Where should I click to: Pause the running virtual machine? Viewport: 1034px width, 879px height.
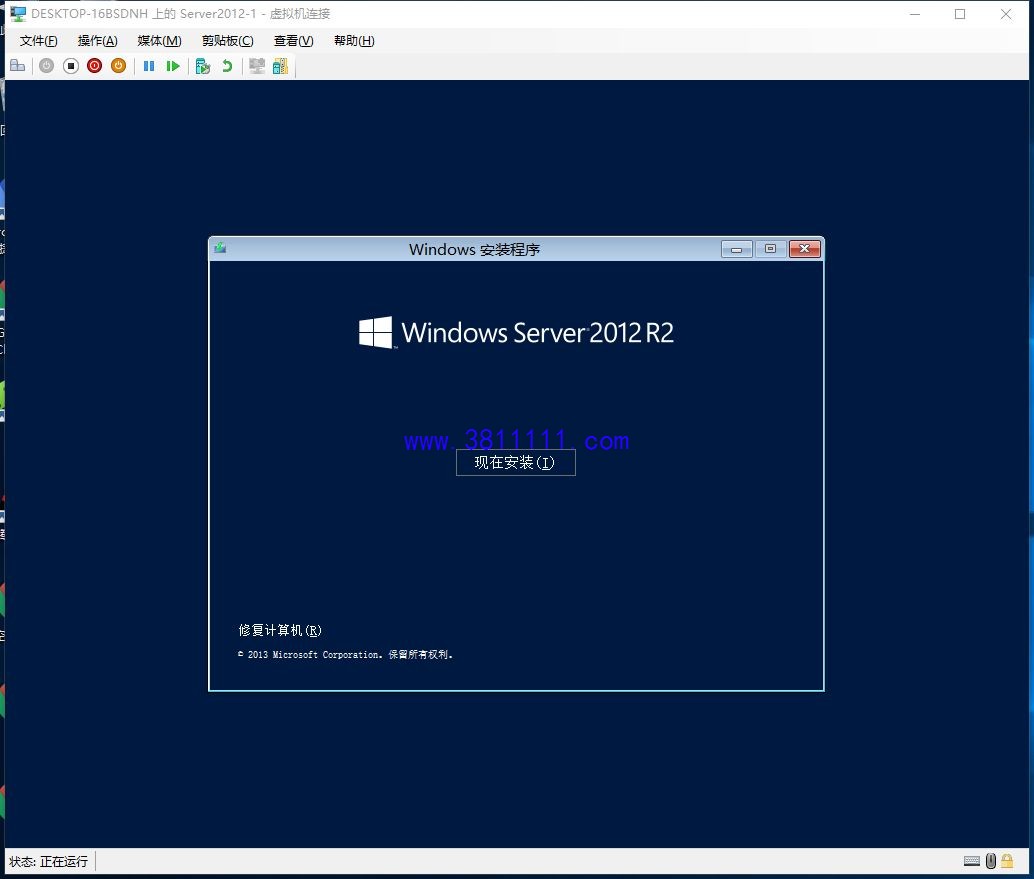pos(149,66)
